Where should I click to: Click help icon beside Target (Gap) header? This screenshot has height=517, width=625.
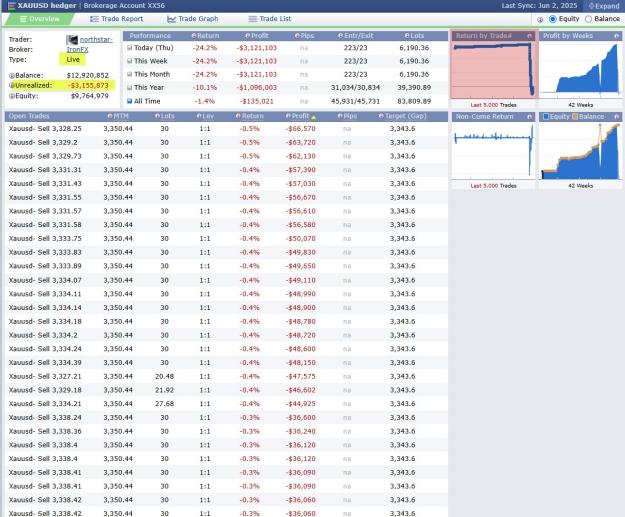[x=381, y=116]
